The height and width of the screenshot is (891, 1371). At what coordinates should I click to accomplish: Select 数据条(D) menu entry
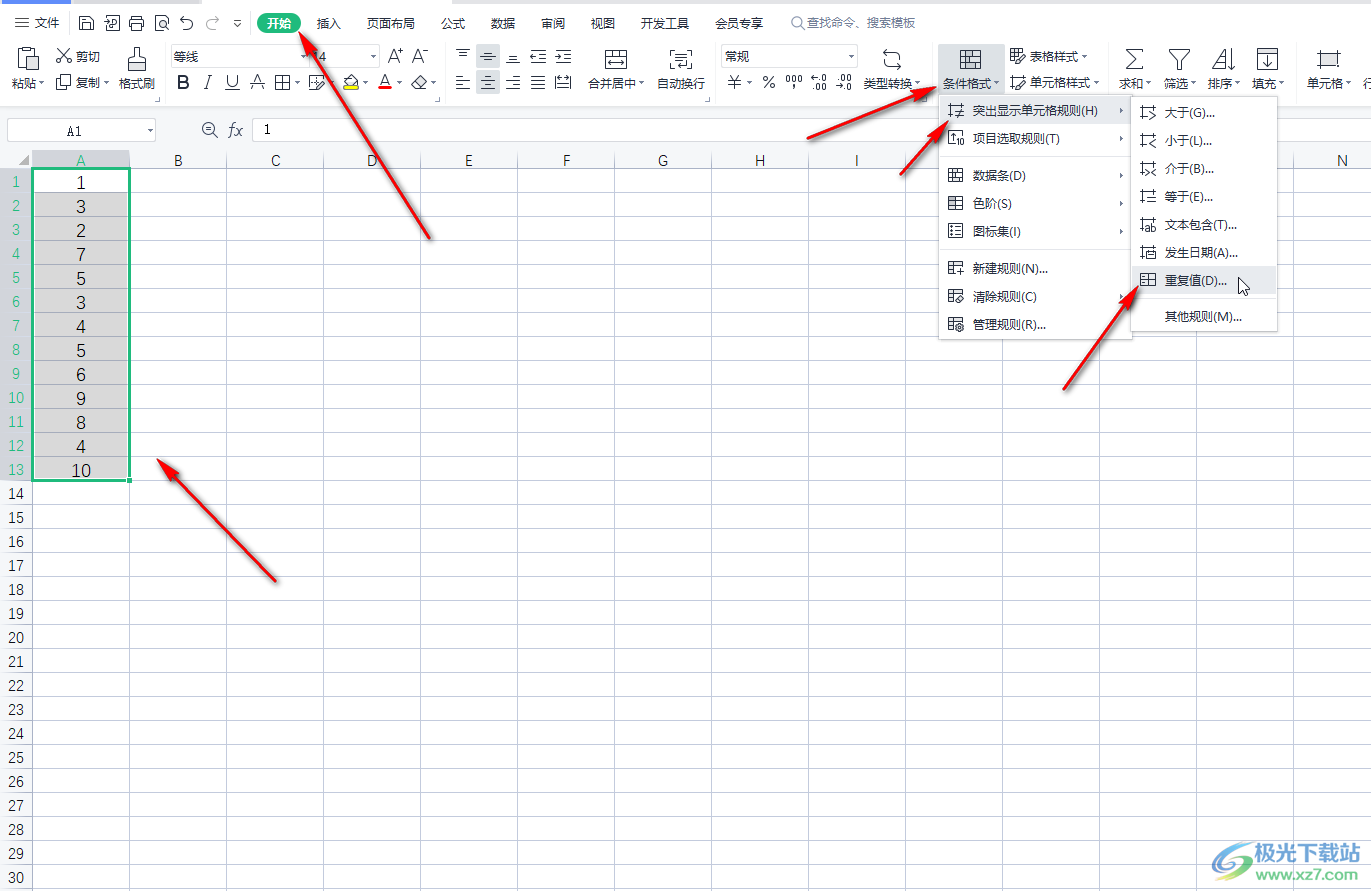point(1035,176)
